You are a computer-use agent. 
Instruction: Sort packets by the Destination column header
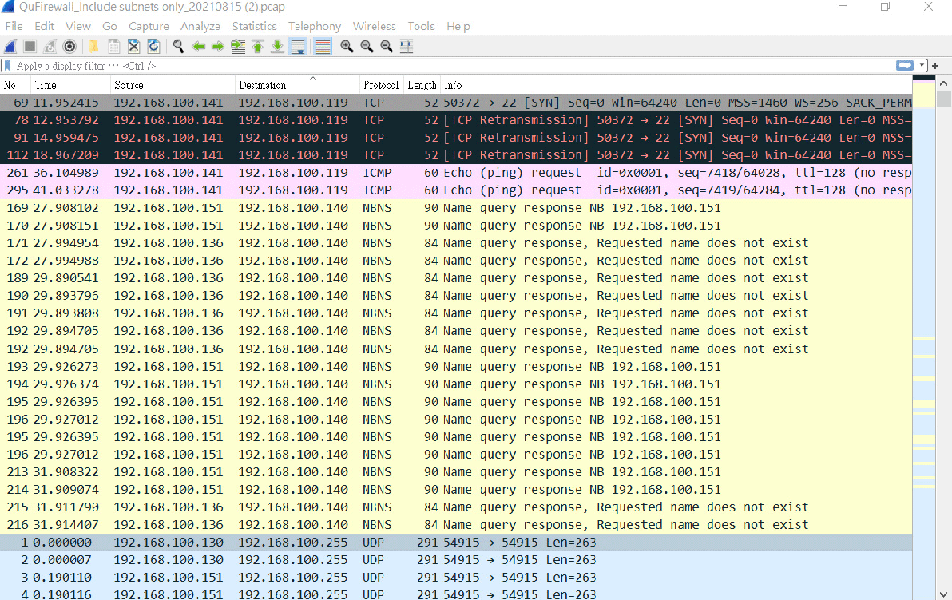click(x=297, y=85)
